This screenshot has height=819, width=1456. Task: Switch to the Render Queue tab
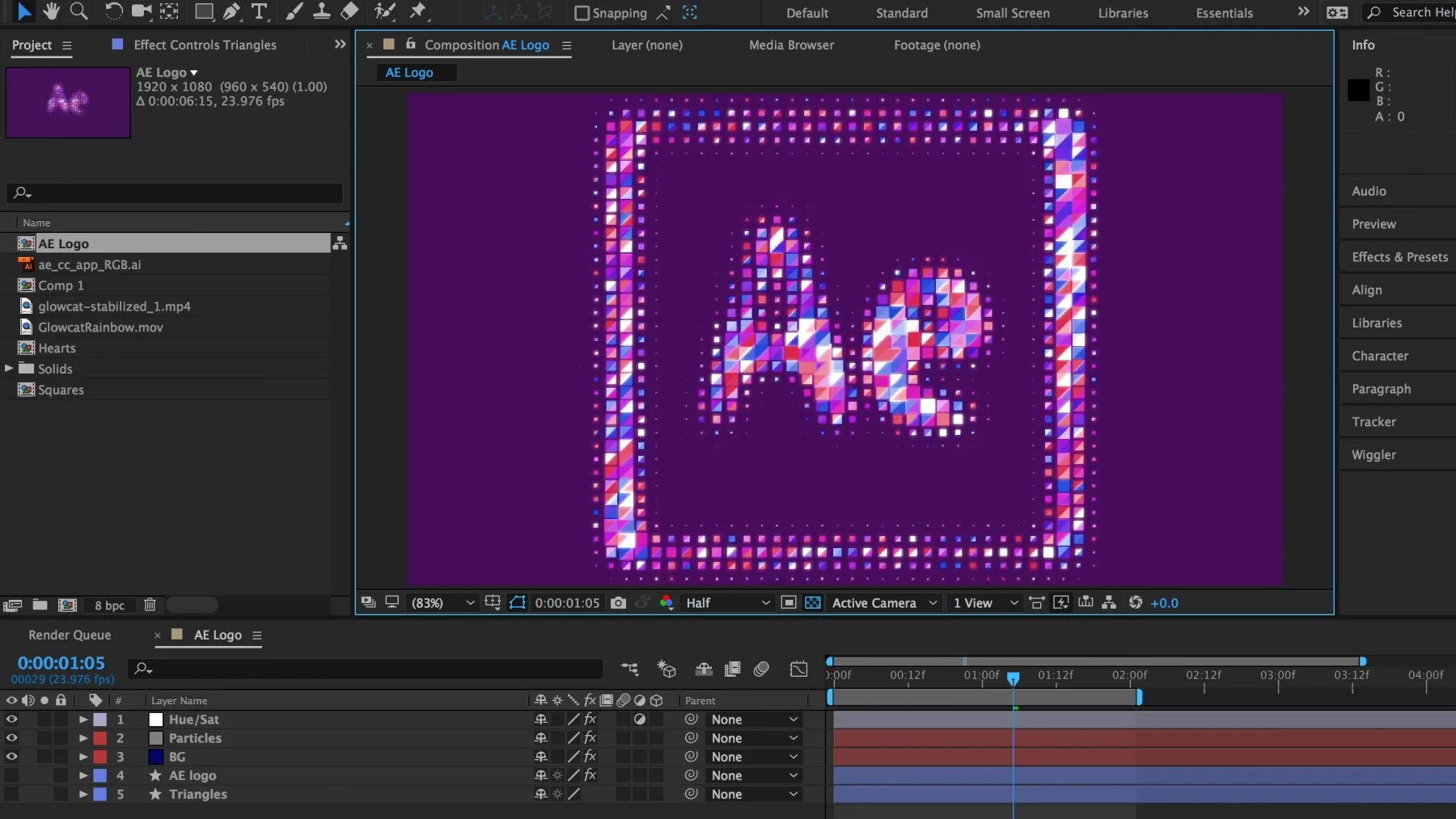click(x=70, y=635)
